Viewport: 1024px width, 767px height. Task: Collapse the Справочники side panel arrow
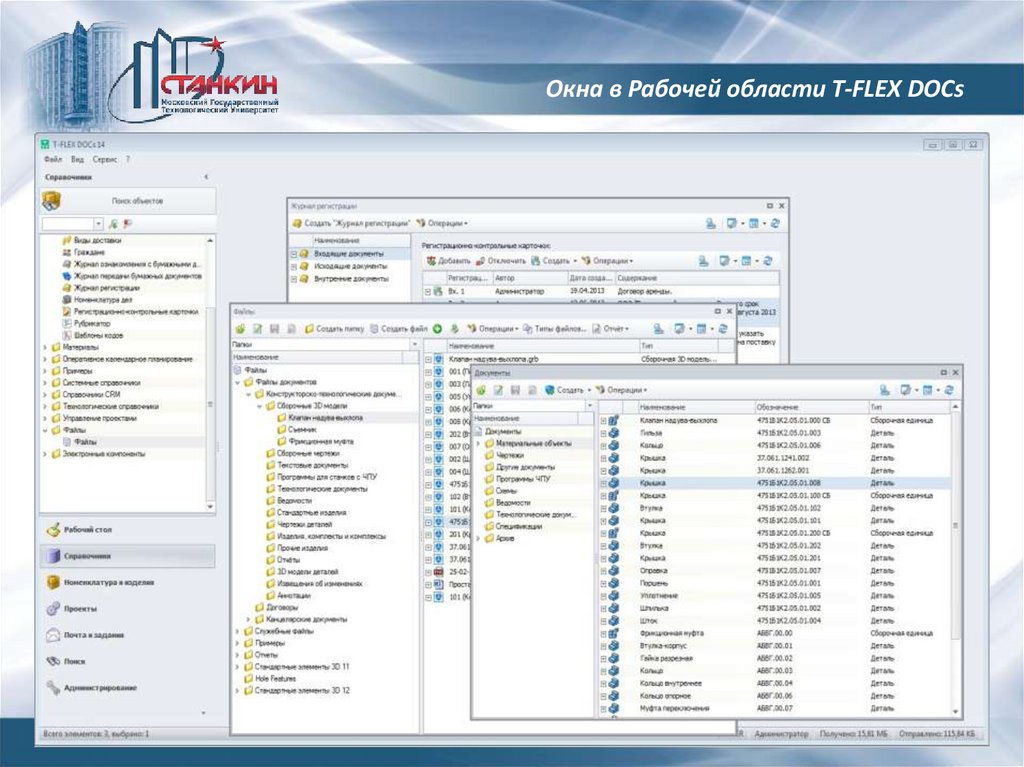[206, 177]
